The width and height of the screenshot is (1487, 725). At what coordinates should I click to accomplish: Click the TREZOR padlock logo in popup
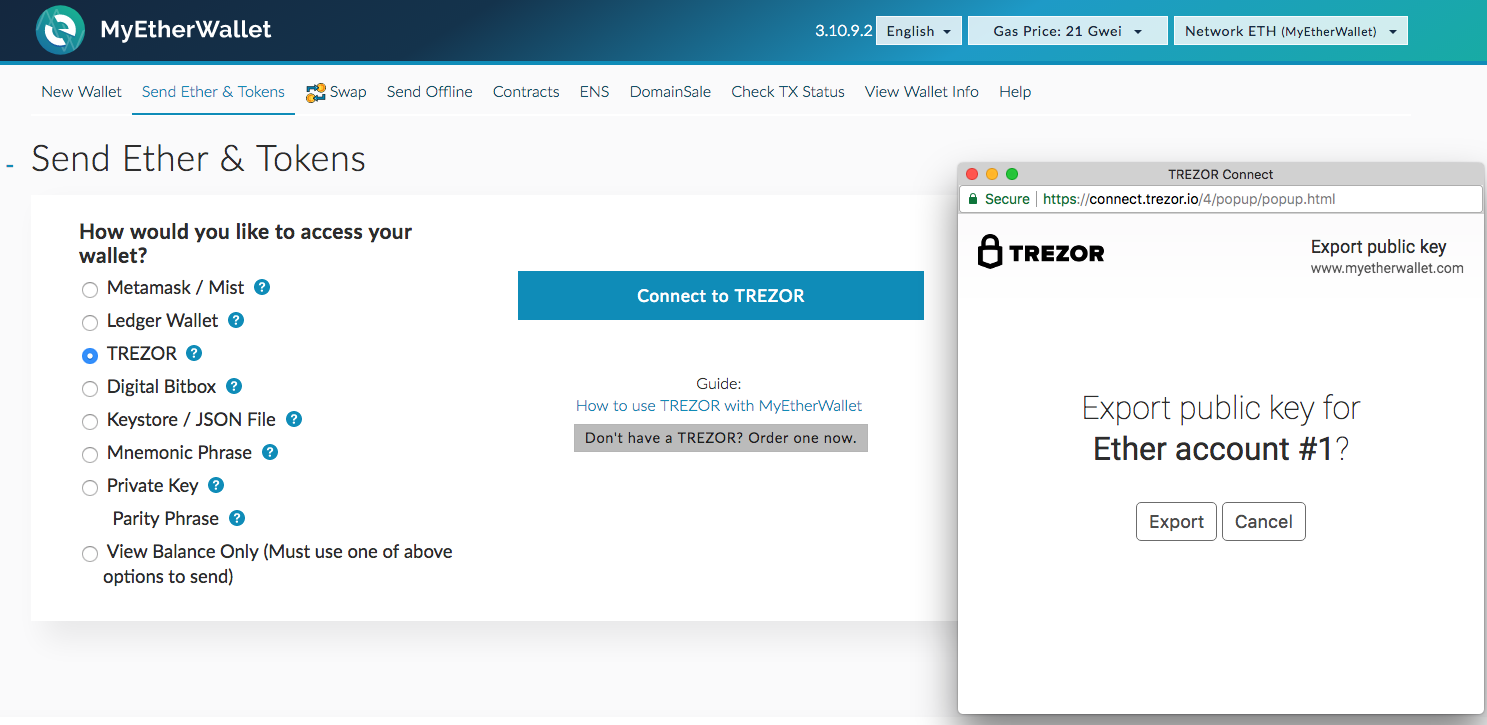tap(990, 252)
